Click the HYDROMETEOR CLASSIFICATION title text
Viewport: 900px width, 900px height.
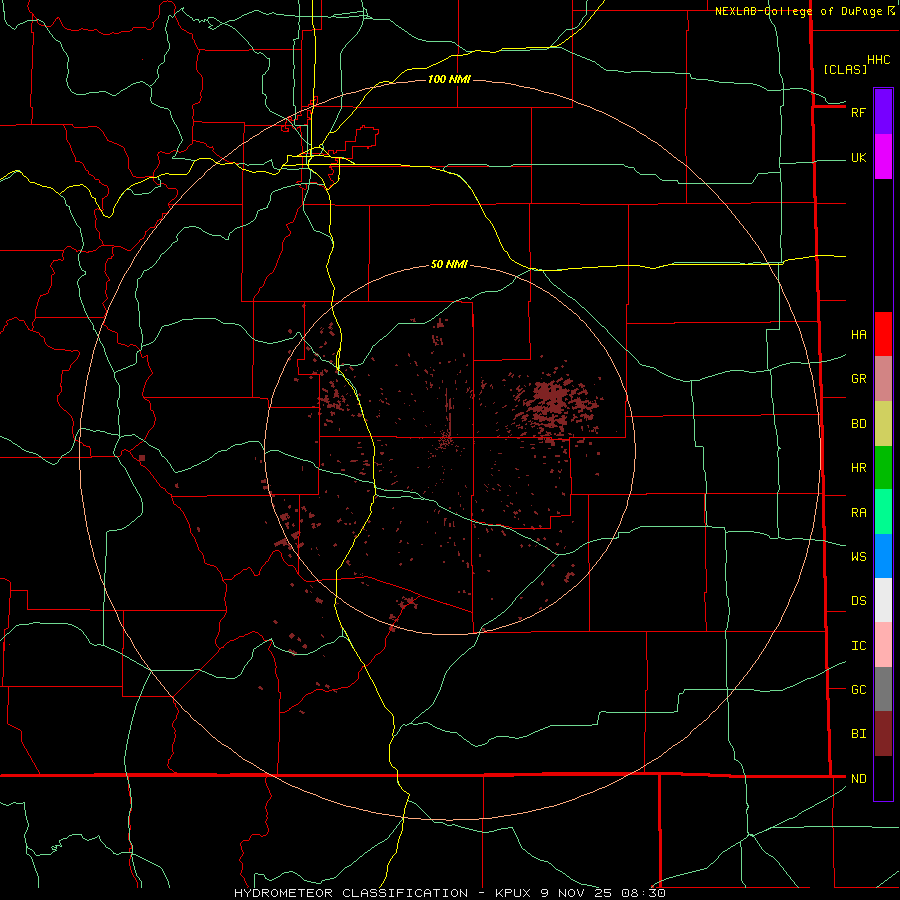click(351, 893)
